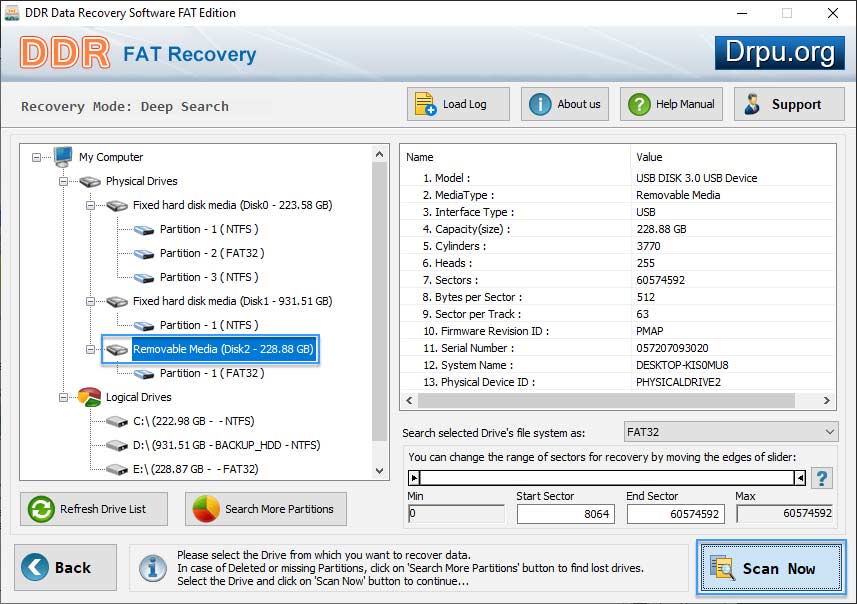Screen dimensions: 857x604
Task: Click the Removable Media Disk2 drive icon
Action: click(117, 349)
